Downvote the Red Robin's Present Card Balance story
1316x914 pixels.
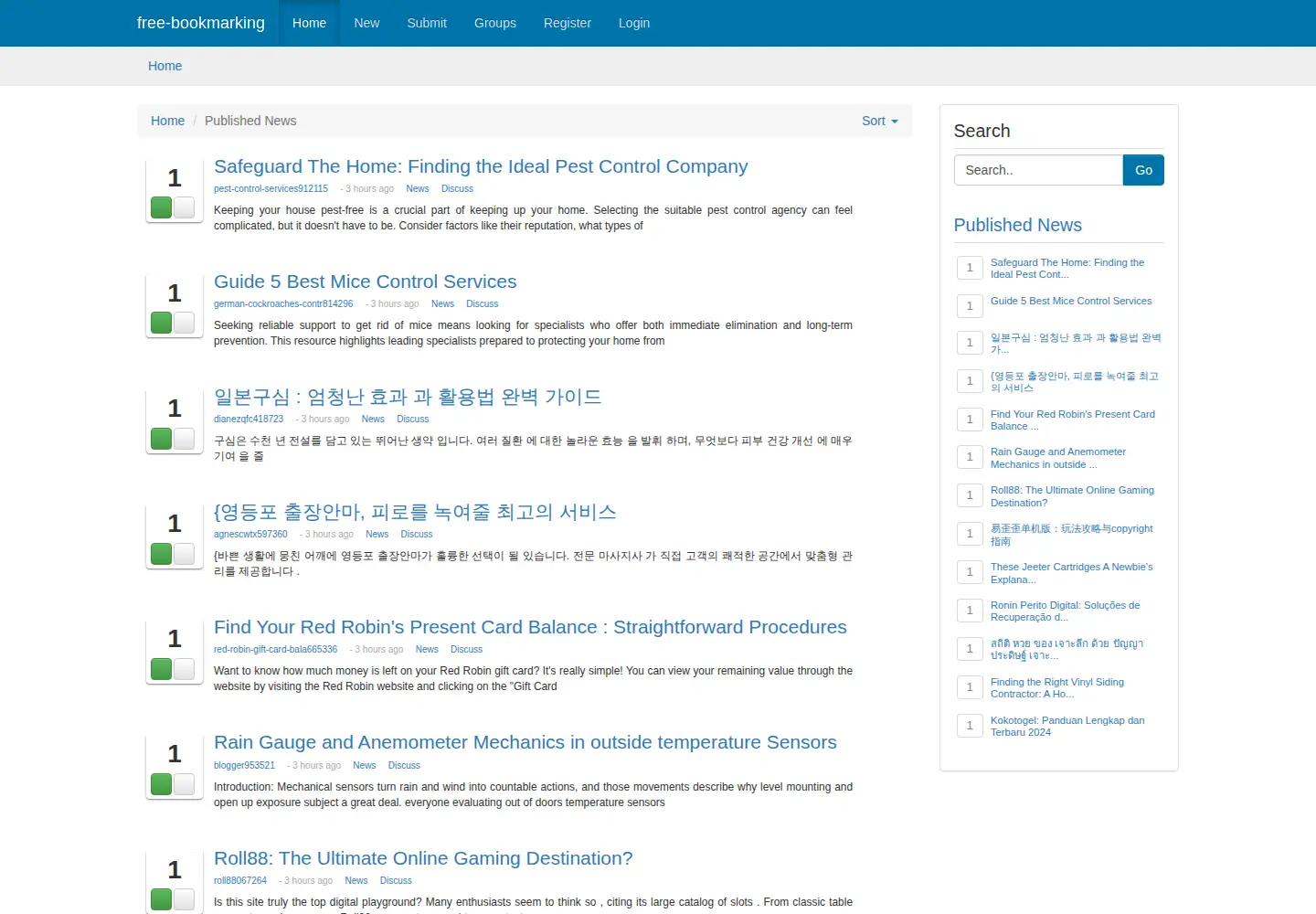[184, 669]
